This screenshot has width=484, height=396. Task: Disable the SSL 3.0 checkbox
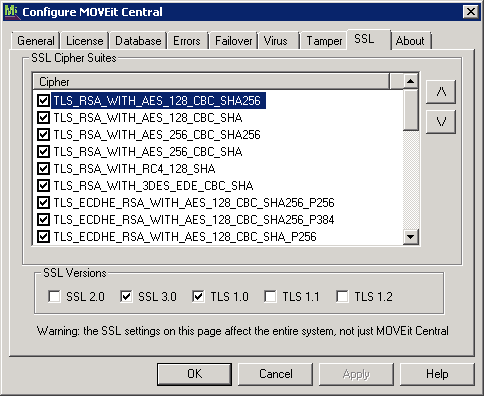tap(126, 296)
